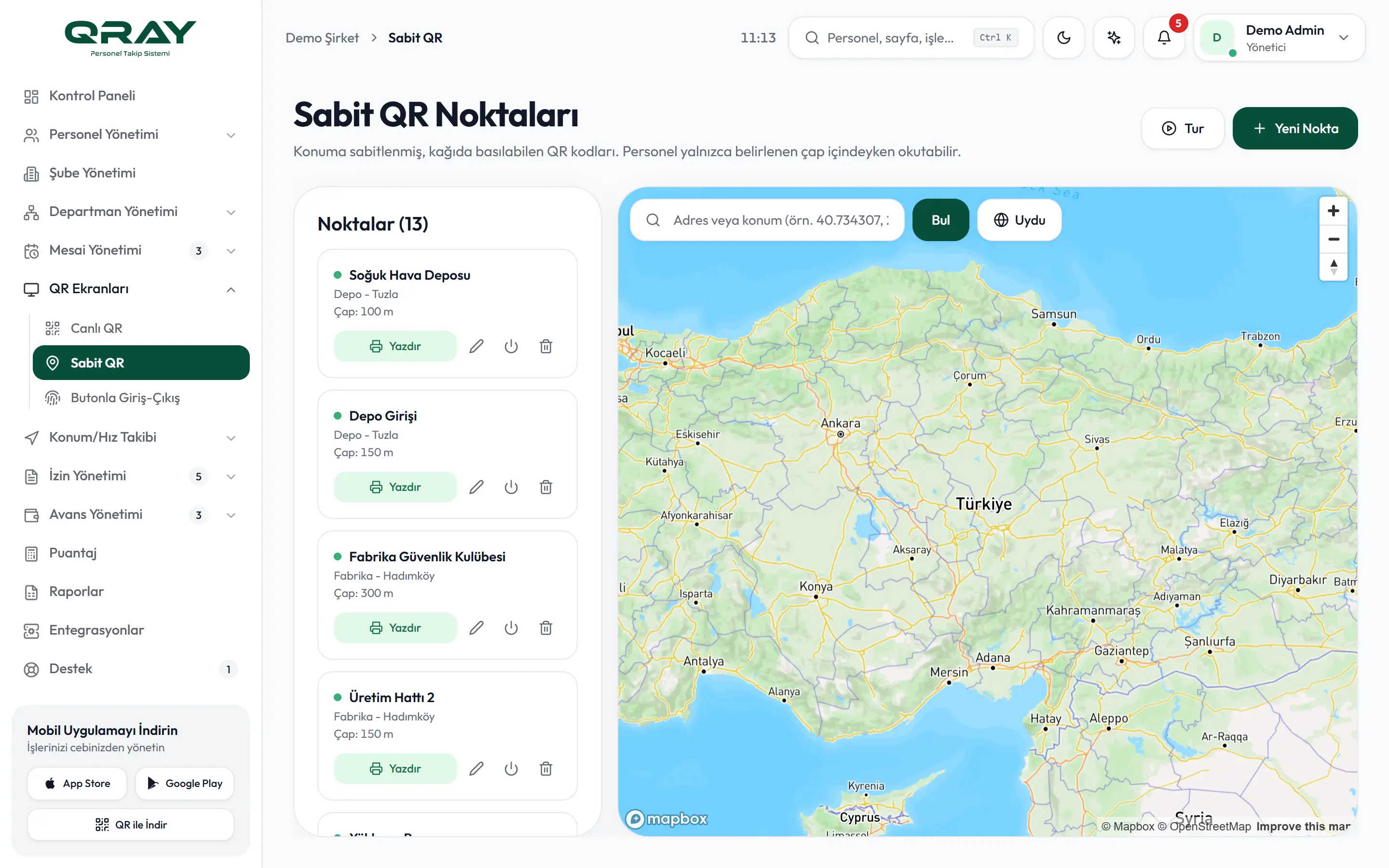Open Raporlar page

[x=131, y=592]
